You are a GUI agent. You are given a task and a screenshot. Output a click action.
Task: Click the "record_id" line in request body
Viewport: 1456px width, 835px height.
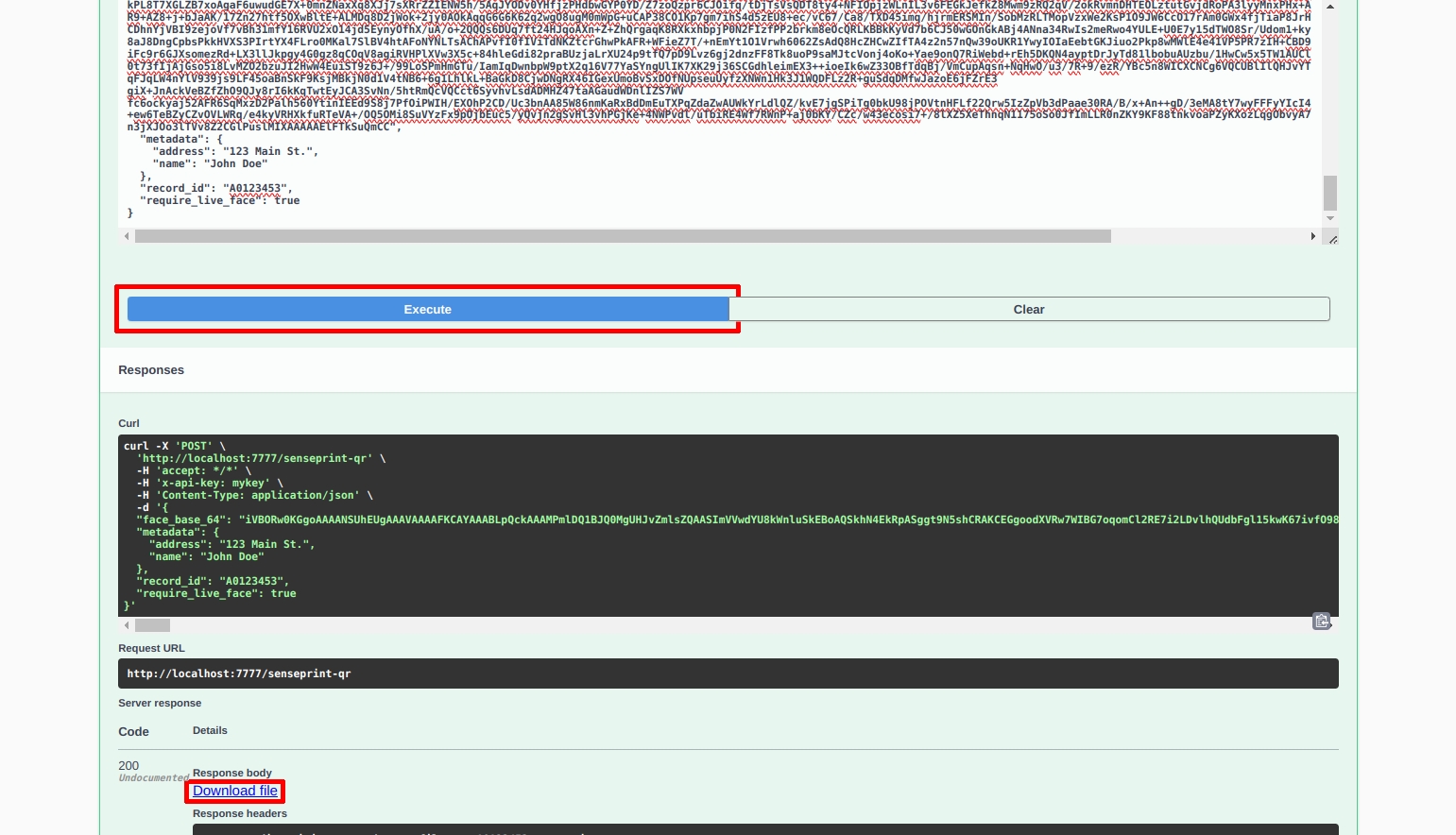216,188
